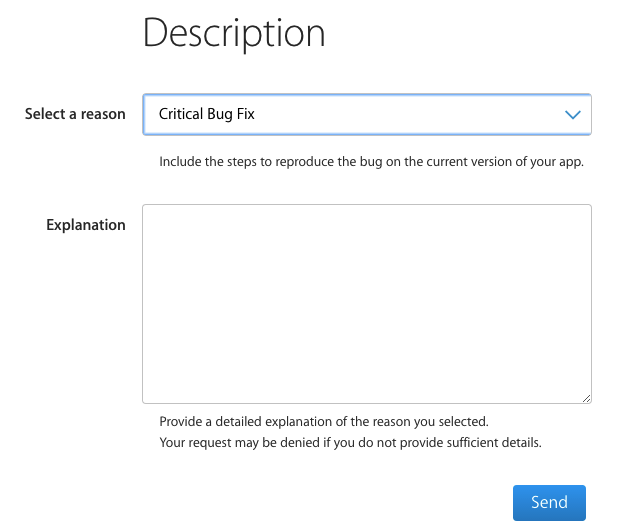This screenshot has width=640, height=527.
Task: Click the Send button
Action: (x=549, y=503)
